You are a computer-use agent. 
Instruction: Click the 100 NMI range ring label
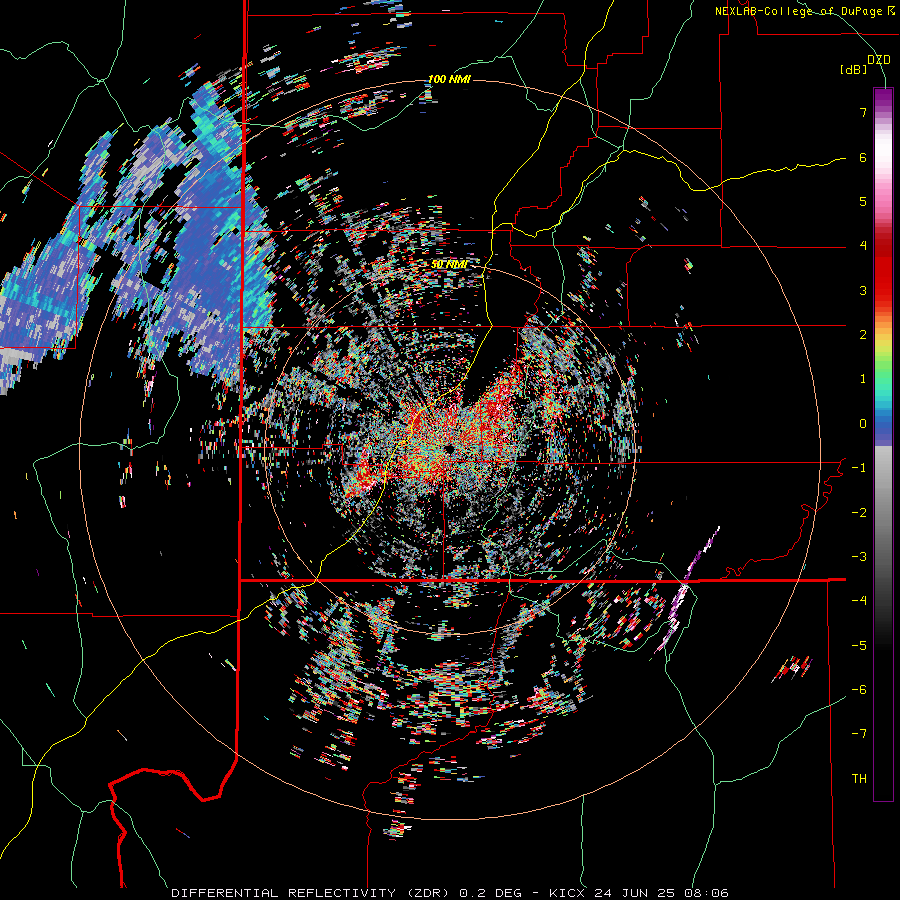[449, 79]
